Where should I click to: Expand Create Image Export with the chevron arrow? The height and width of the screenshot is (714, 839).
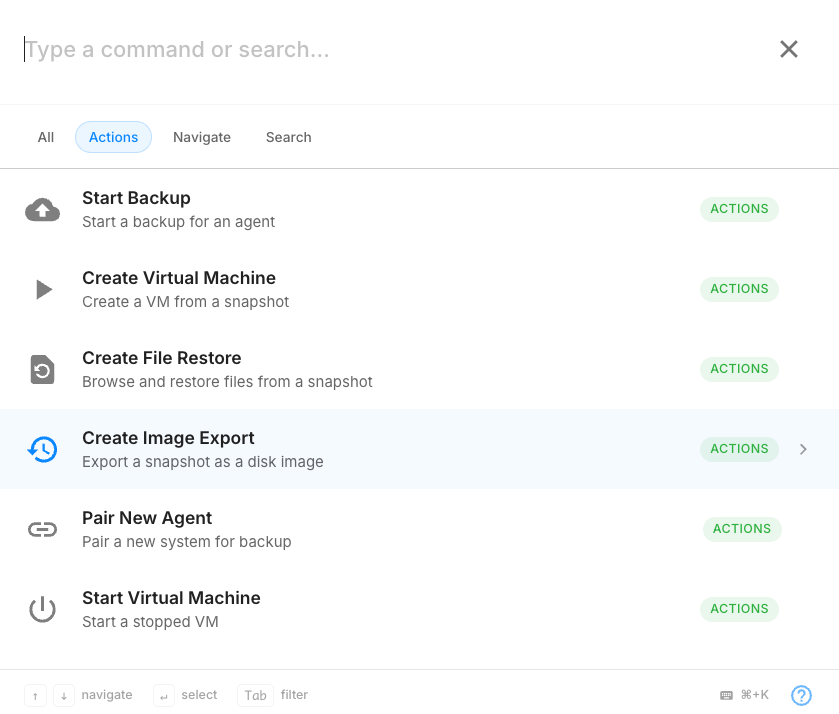coord(803,450)
